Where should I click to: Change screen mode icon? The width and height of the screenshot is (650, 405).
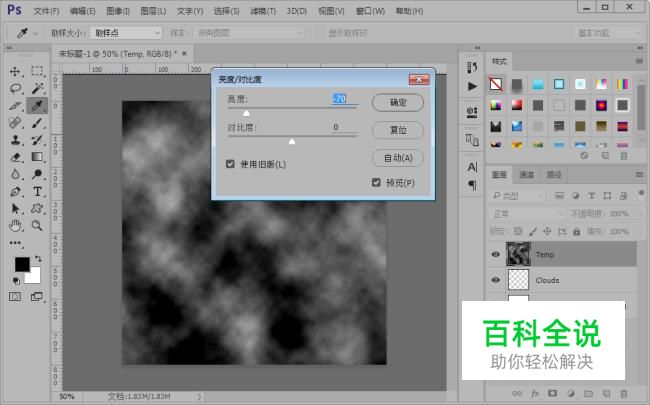(x=37, y=296)
